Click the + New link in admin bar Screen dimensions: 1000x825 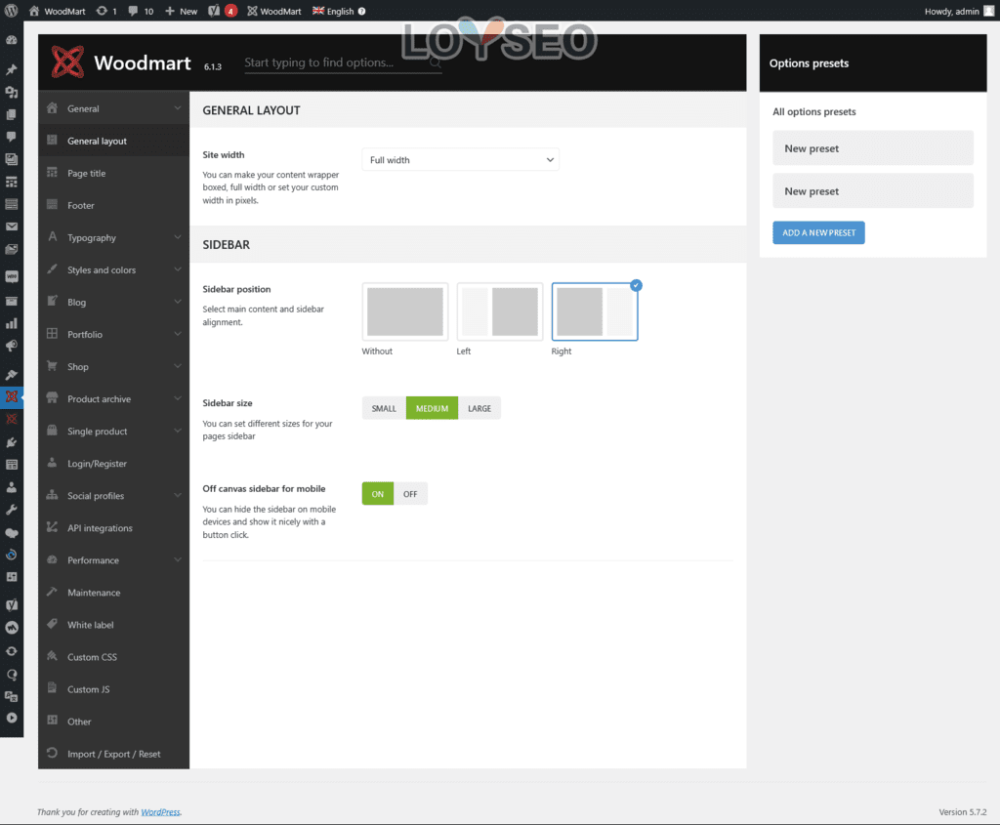[x=181, y=11]
